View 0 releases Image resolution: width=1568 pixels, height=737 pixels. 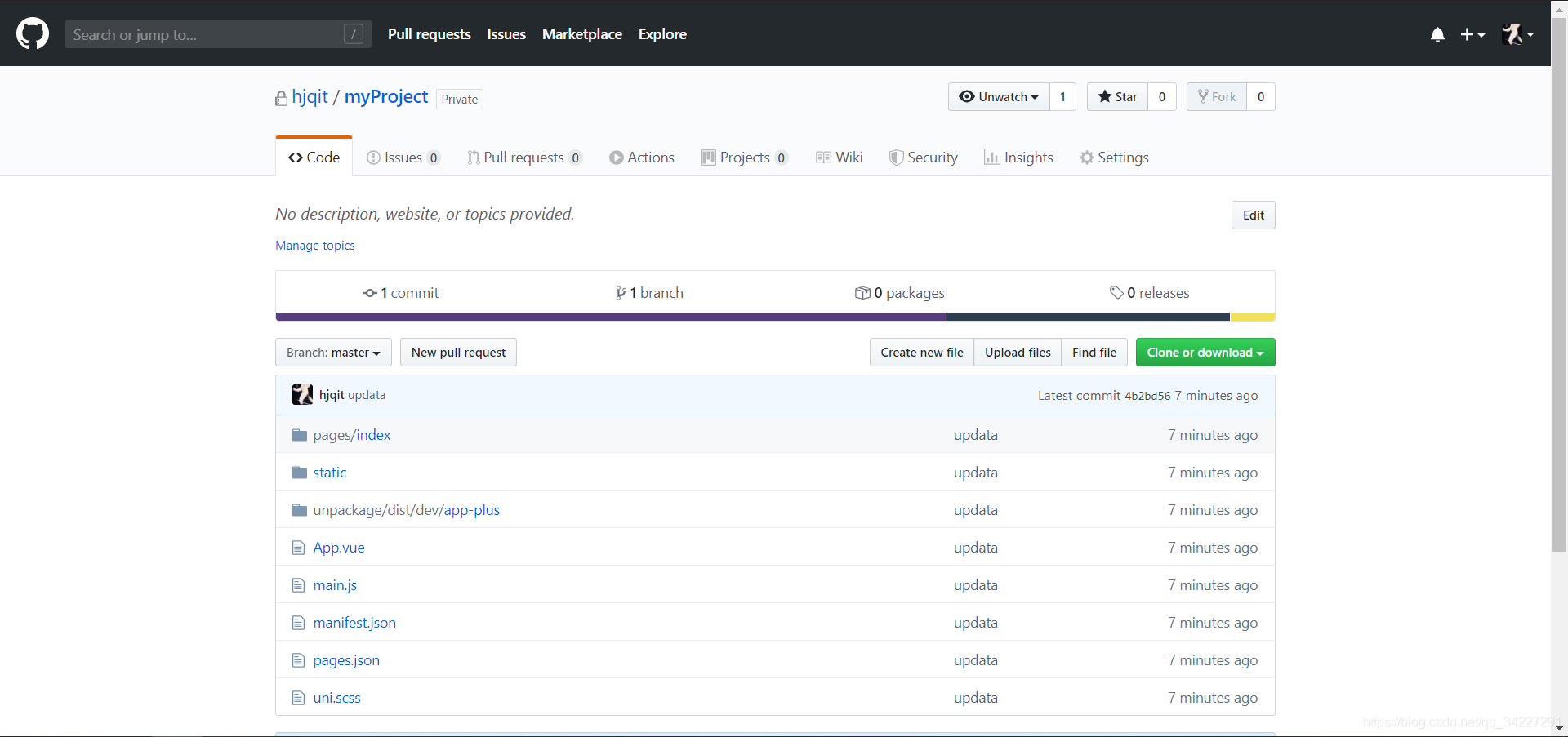coord(1149,293)
